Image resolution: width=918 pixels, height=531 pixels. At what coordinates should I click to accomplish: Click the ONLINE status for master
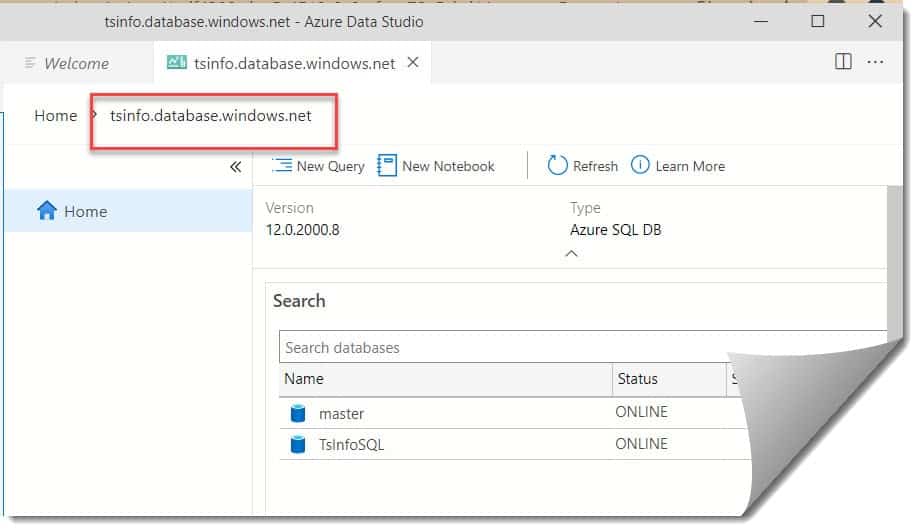[x=641, y=412]
